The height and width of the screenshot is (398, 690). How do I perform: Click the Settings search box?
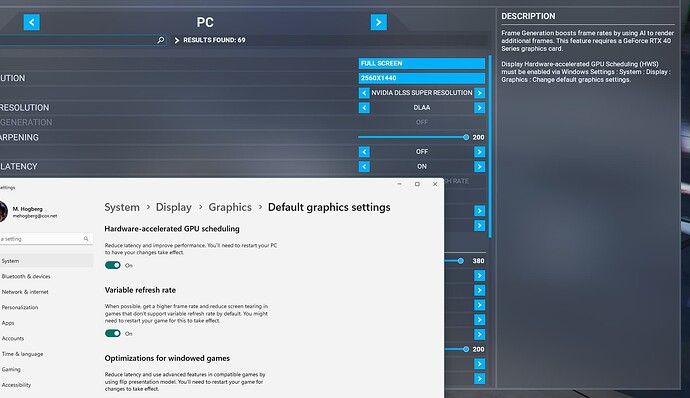[46, 239]
